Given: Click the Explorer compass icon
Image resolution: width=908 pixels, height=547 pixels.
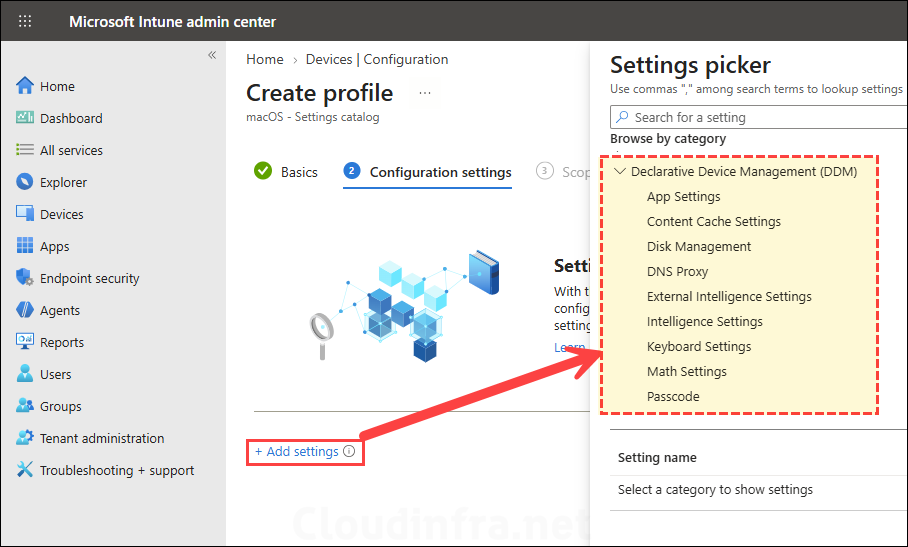Looking at the screenshot, I should (25, 182).
